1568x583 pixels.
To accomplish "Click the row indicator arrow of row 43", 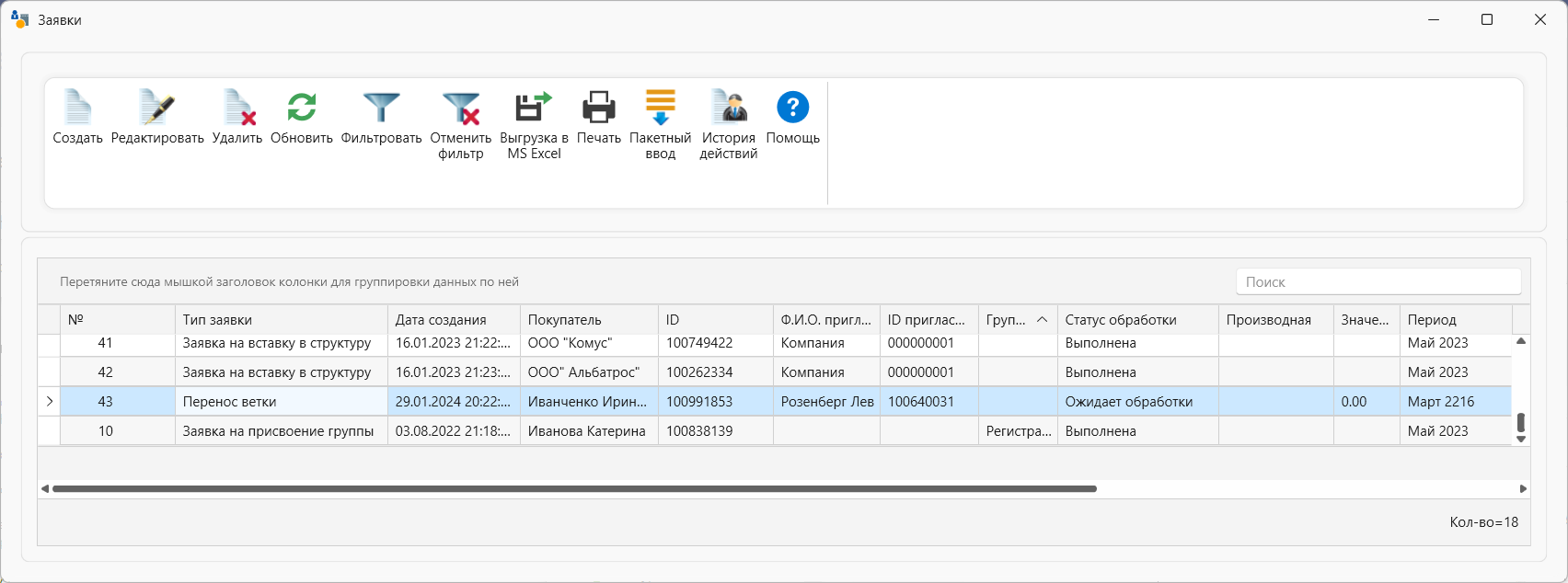I will [x=49, y=402].
